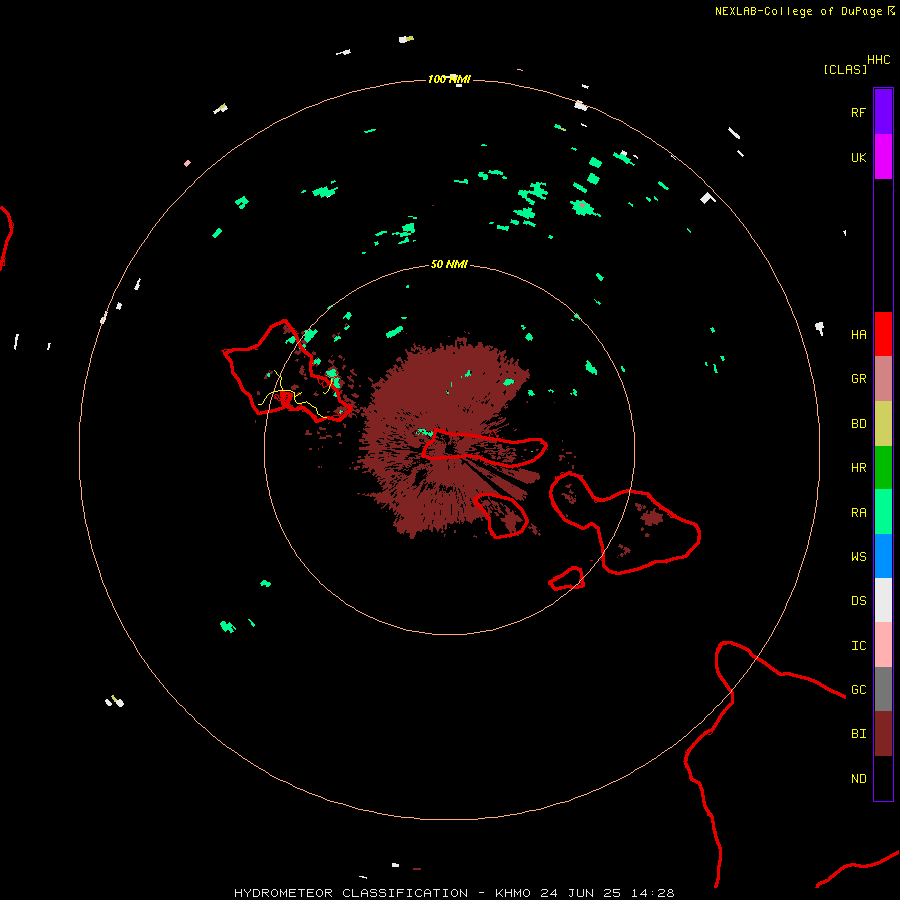Click the 14:28 timestamp
Image resolution: width=900 pixels, height=900 pixels.
[x=653, y=893]
